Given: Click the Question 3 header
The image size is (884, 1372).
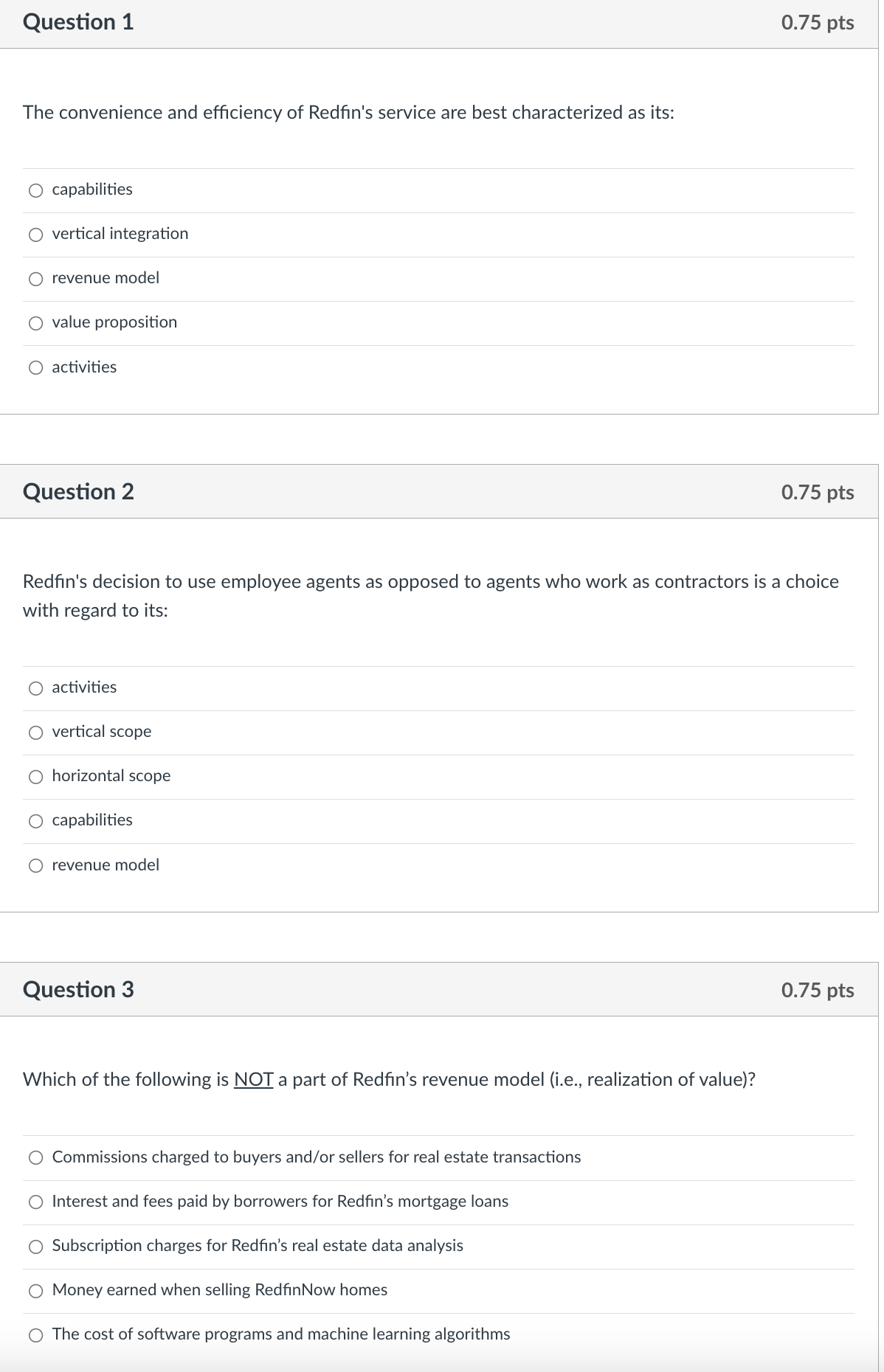Looking at the screenshot, I should coord(78,990).
